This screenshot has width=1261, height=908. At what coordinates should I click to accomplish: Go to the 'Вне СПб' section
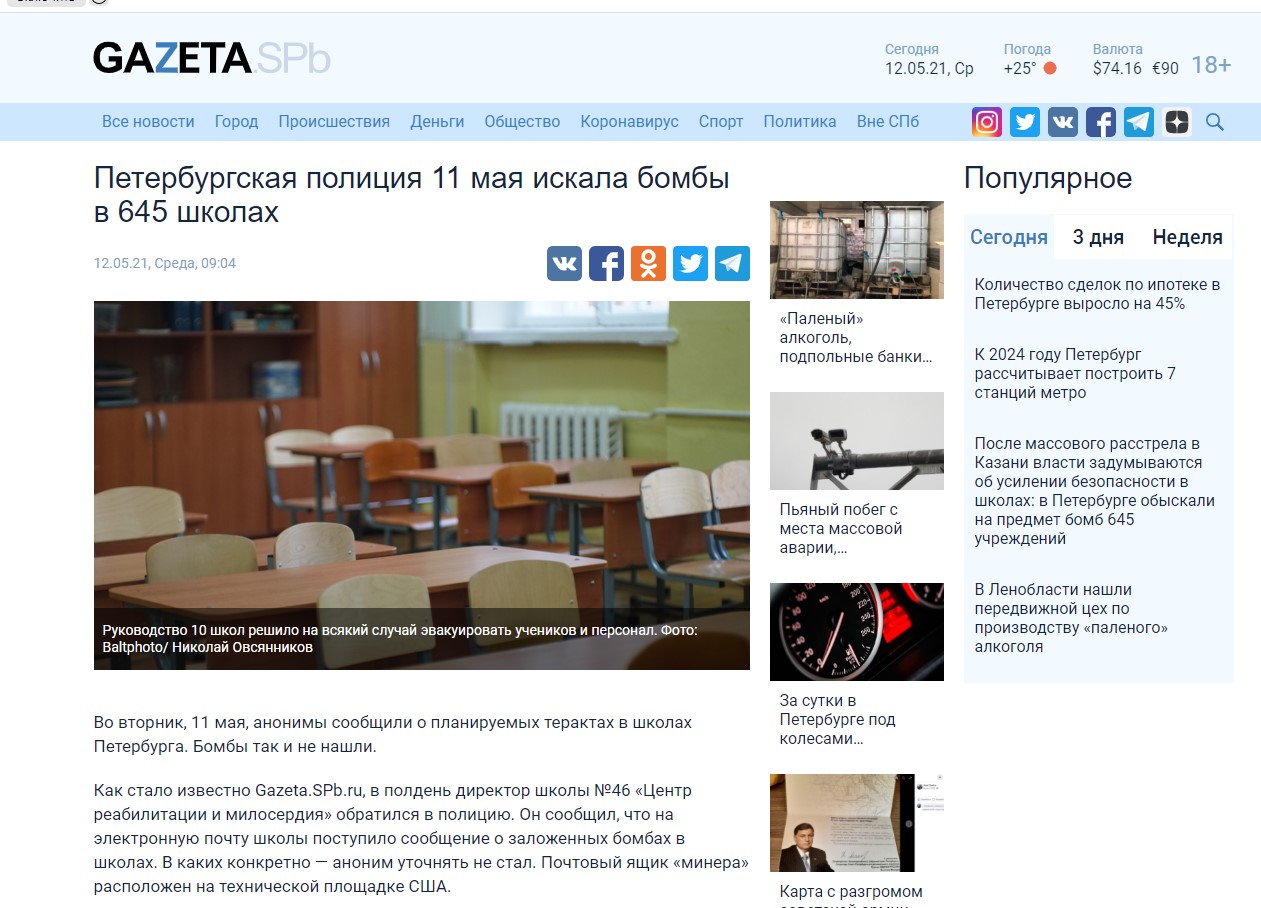click(x=888, y=122)
